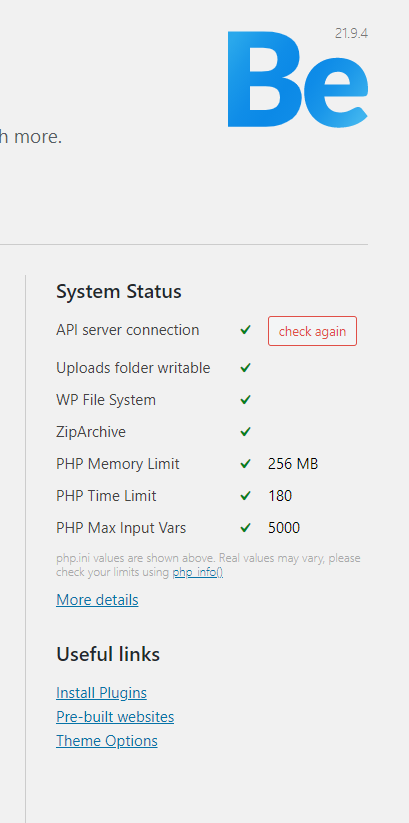The width and height of the screenshot is (409, 823).
Task: Click the check again button
Action: [312, 331]
